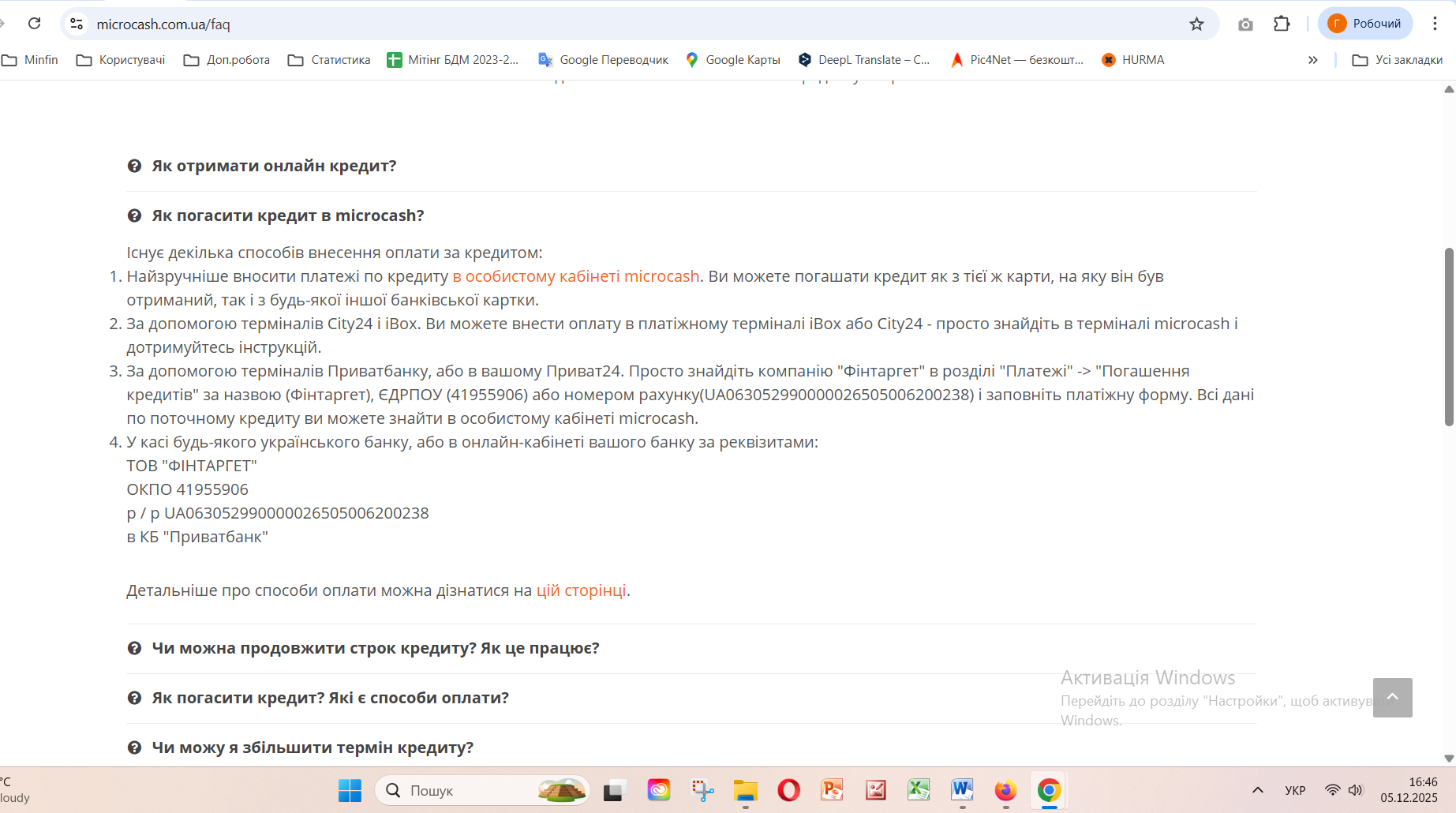Click the camera screenshot extension icon

pos(1245,24)
